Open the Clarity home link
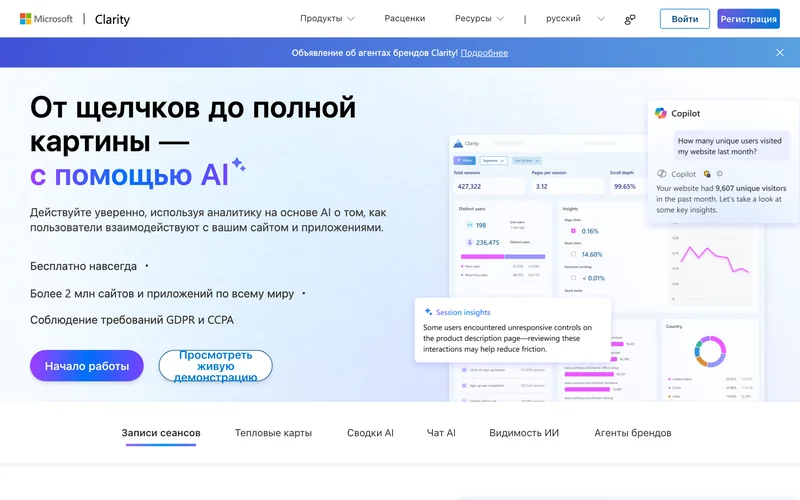800x500 pixels. (x=112, y=19)
